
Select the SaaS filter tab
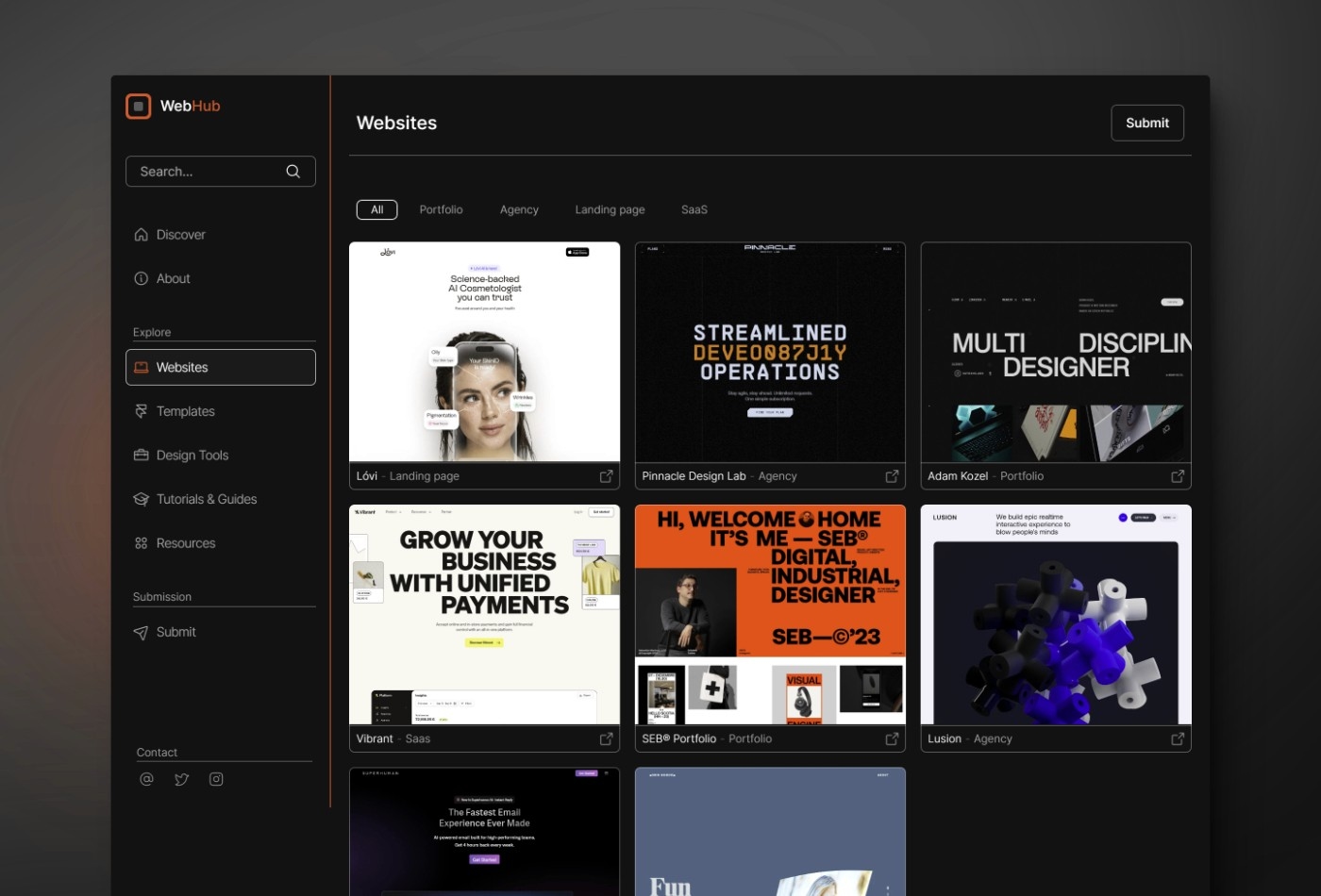coord(694,209)
